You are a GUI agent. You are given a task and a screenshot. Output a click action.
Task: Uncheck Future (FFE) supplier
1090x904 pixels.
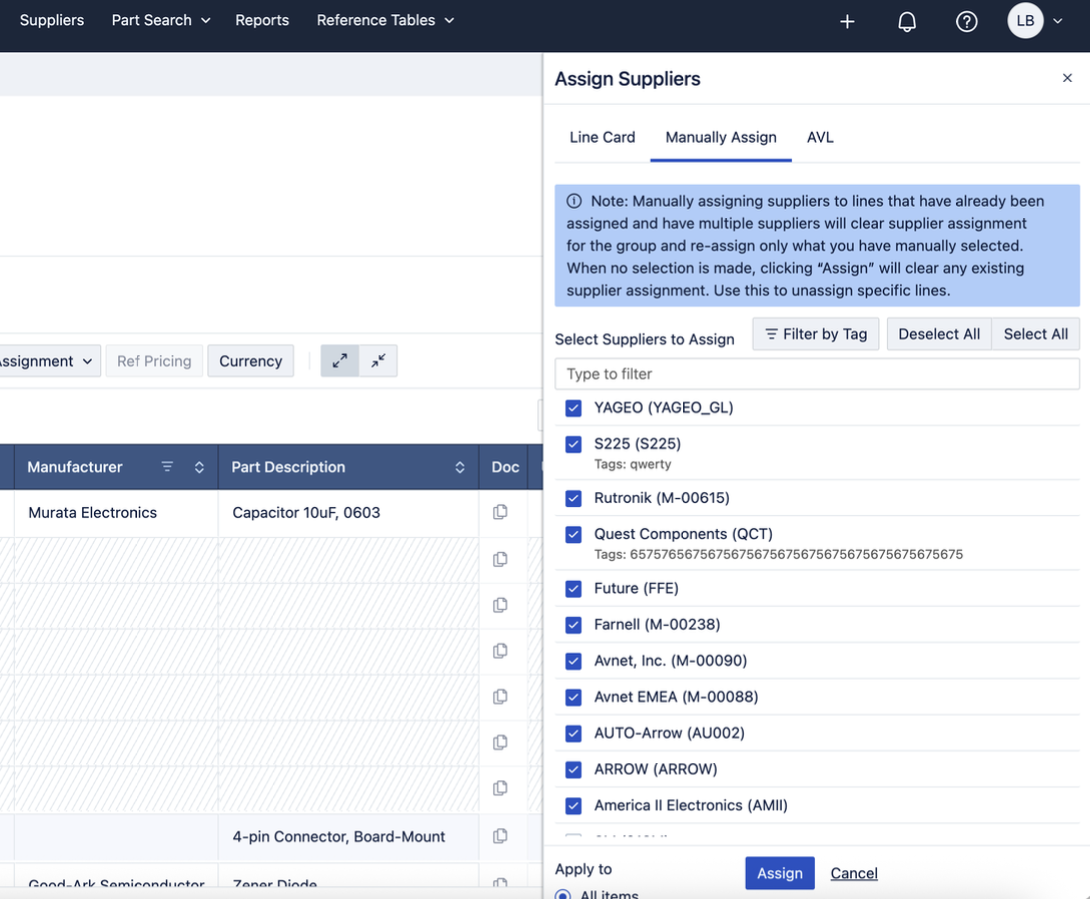click(x=574, y=589)
